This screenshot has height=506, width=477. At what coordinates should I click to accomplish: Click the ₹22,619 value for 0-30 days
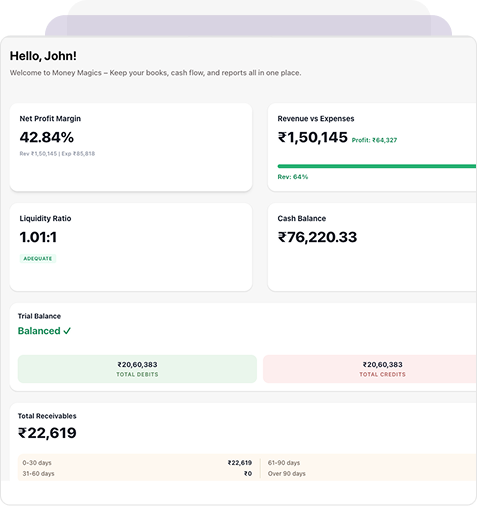(x=240, y=463)
